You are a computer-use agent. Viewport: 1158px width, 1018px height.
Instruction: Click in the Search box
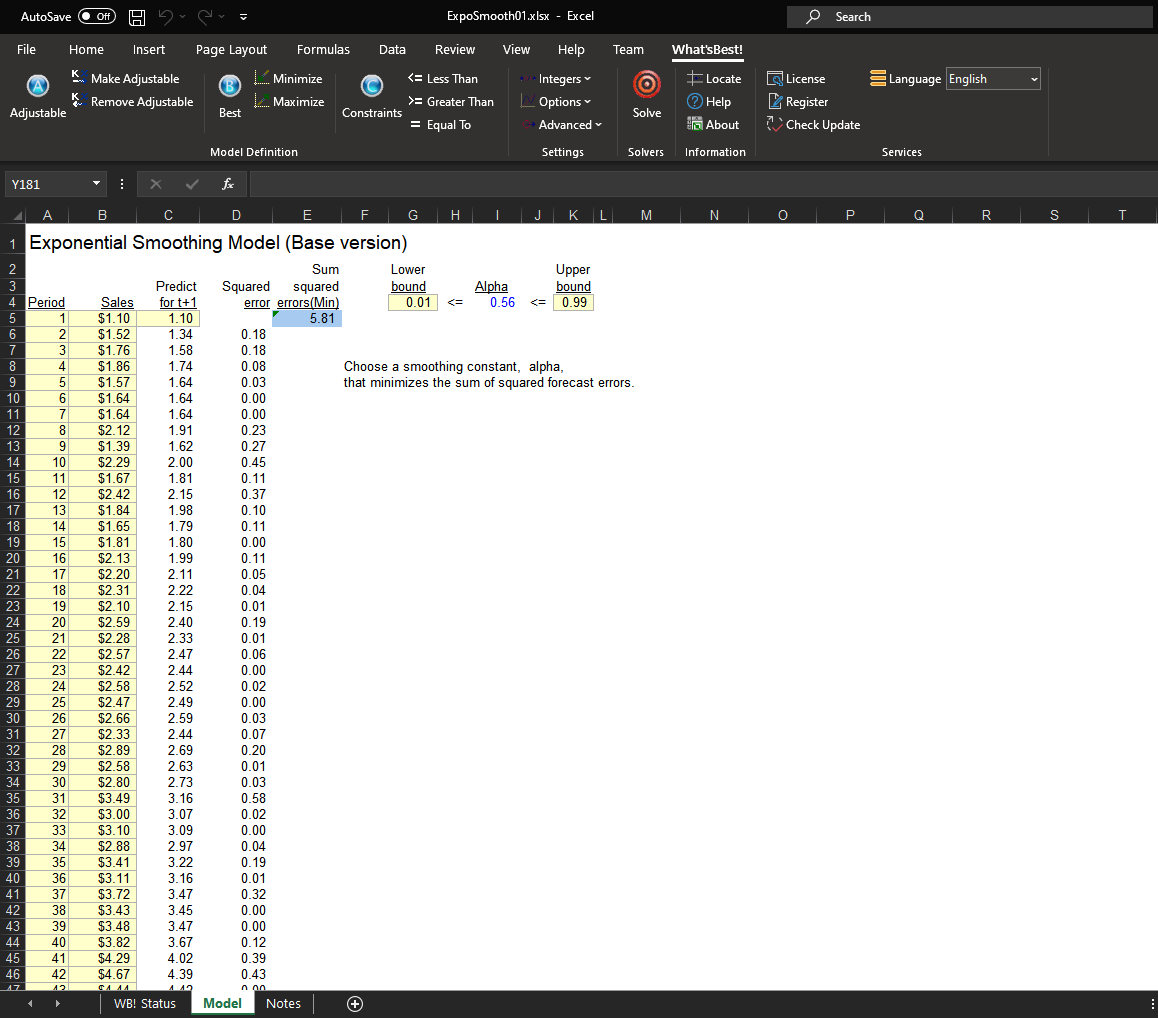click(x=972, y=17)
